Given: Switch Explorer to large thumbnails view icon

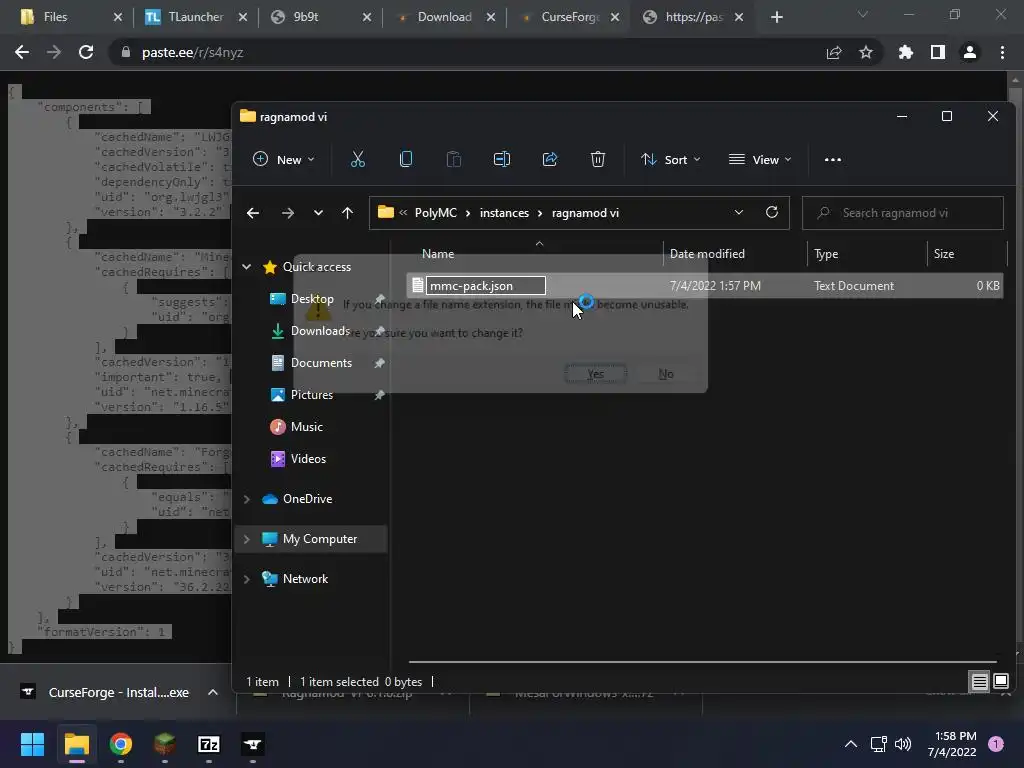Looking at the screenshot, I should pyautogui.click(x=1001, y=682).
